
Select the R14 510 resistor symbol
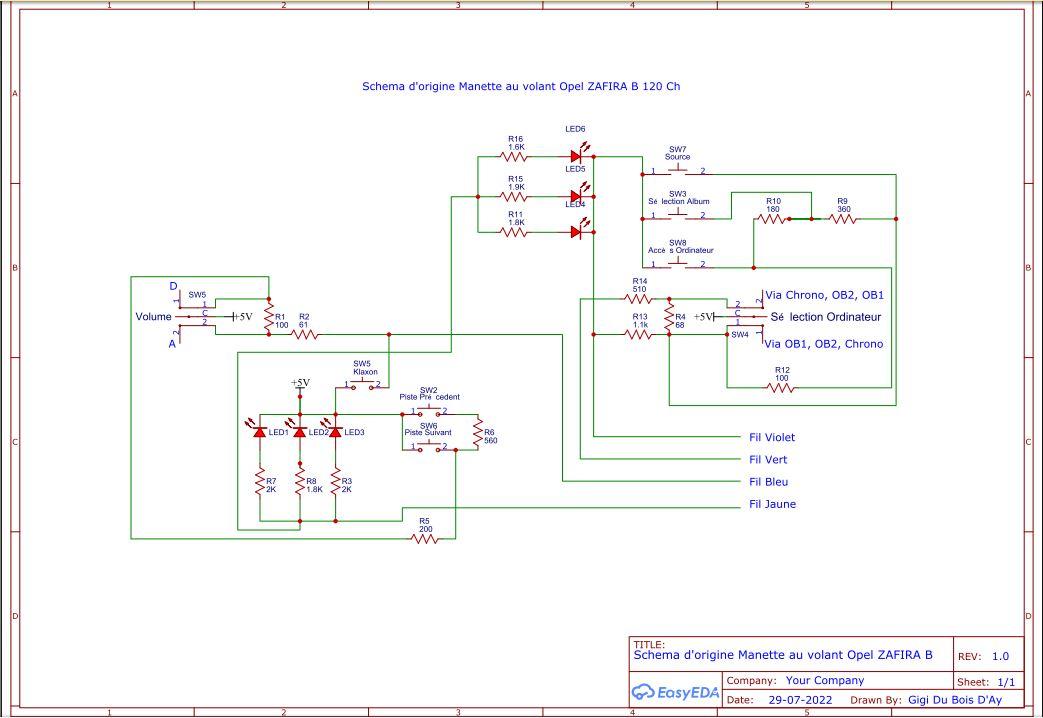click(639, 299)
